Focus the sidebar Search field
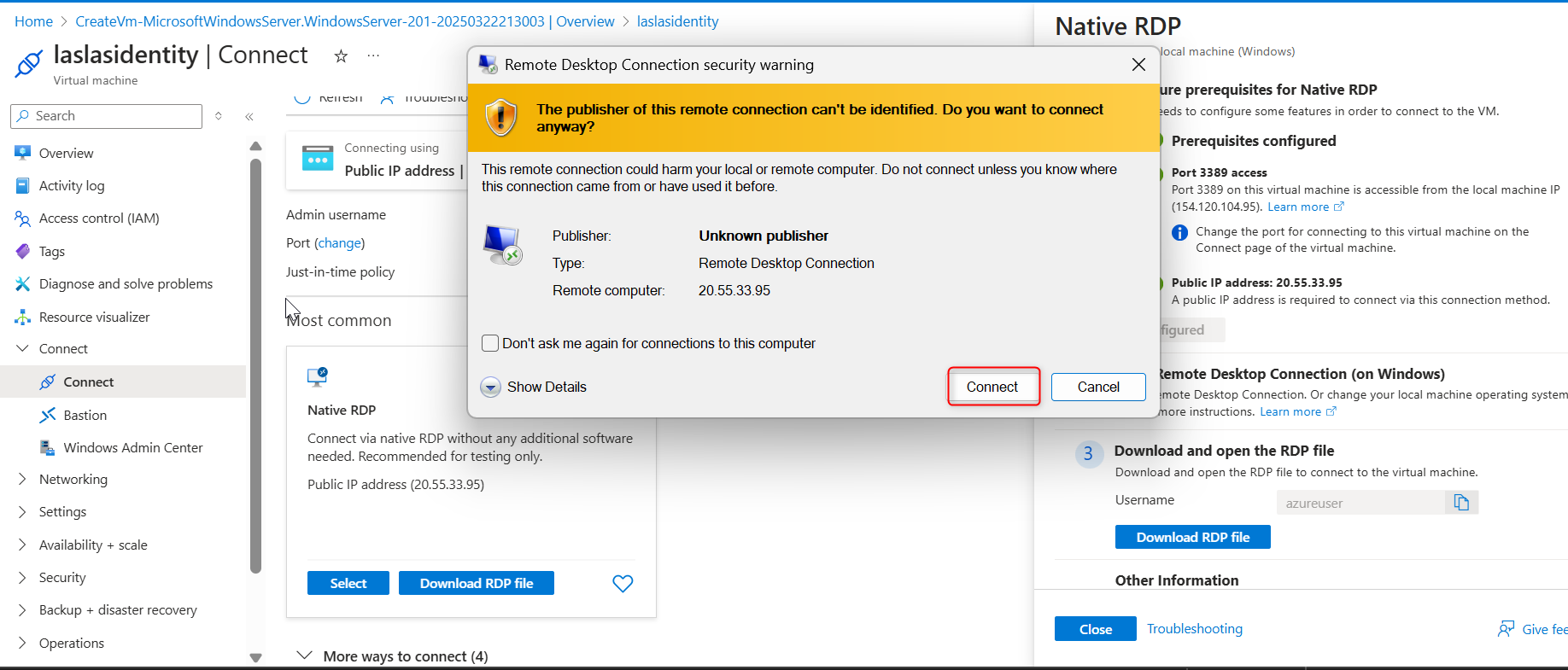 click(107, 116)
